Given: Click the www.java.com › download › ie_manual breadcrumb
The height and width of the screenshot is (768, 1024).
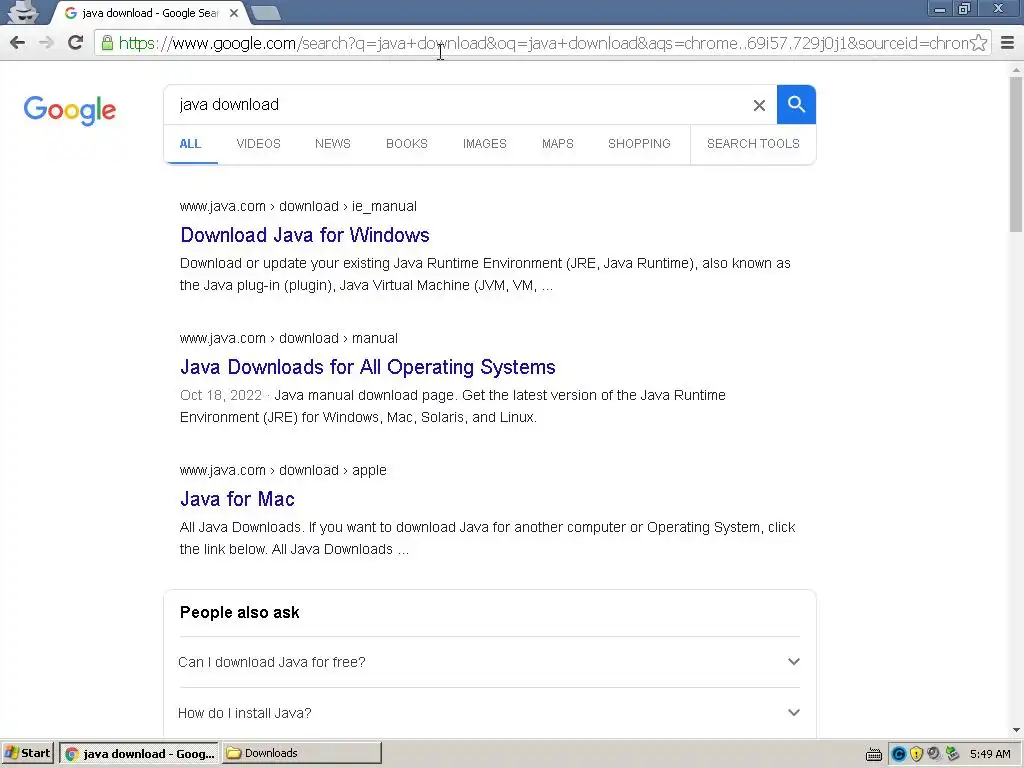Looking at the screenshot, I should (298, 206).
